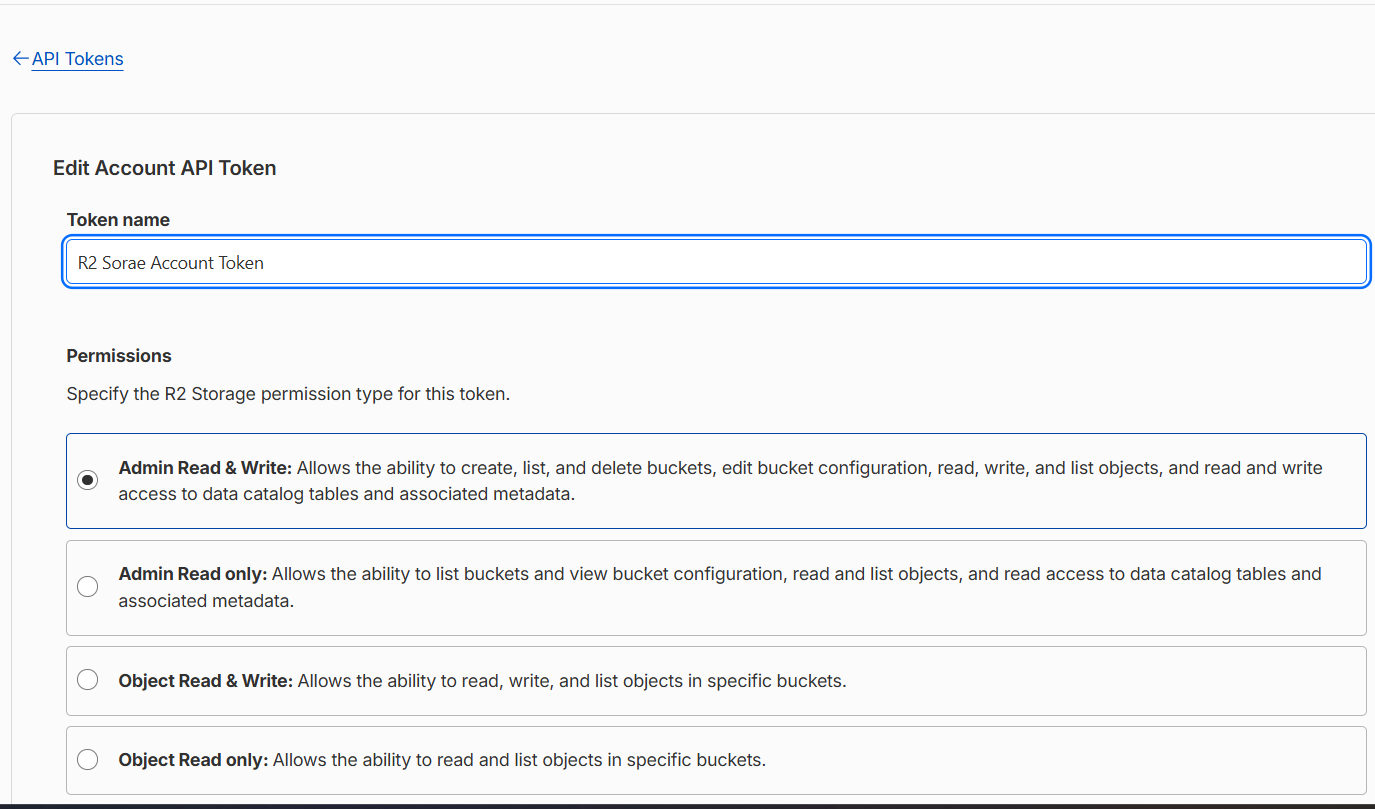Image resolution: width=1375 pixels, height=809 pixels.
Task: Choose the Object Read & Write radio button
Action: click(88, 680)
